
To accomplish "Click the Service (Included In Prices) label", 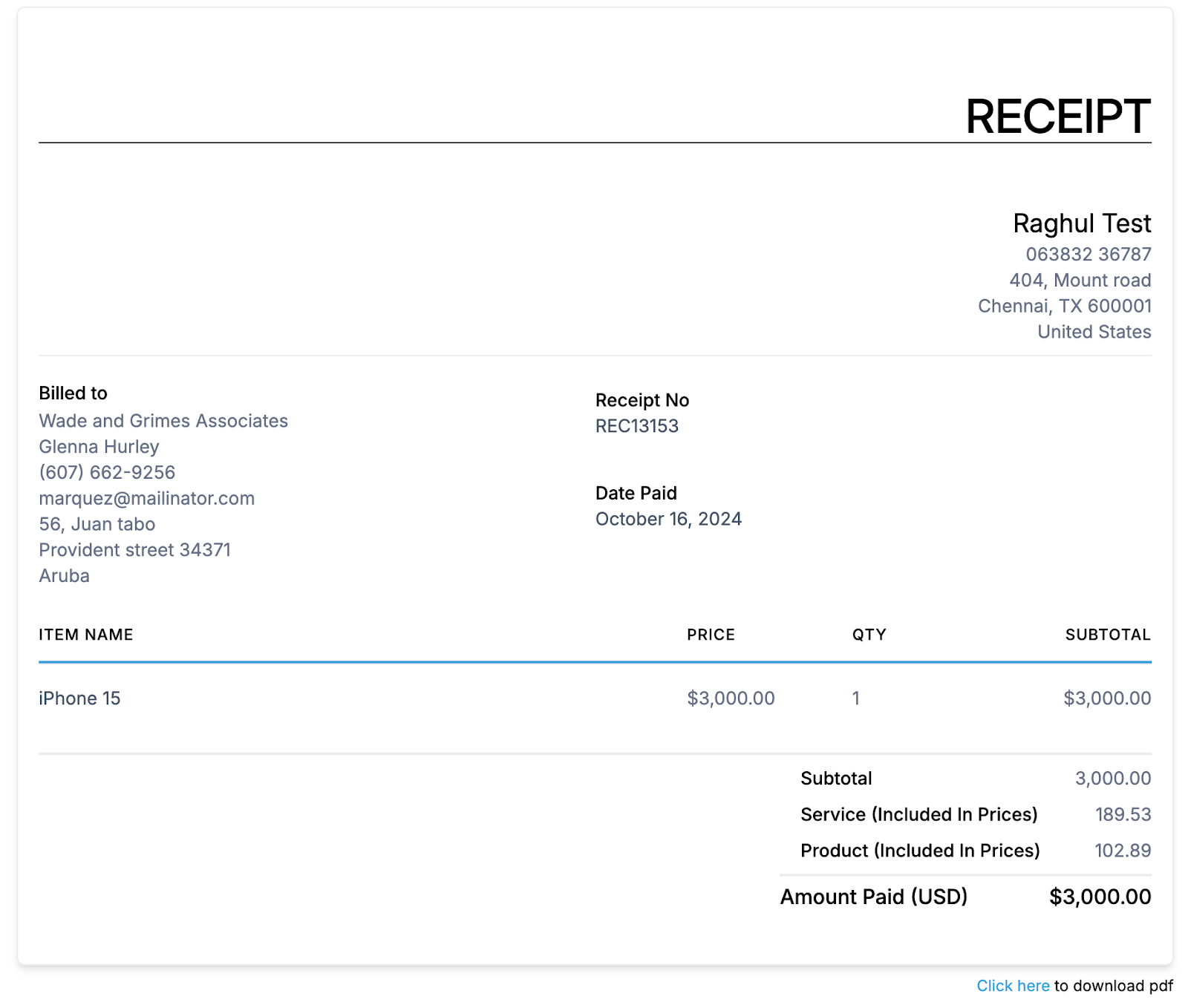I will click(x=919, y=814).
